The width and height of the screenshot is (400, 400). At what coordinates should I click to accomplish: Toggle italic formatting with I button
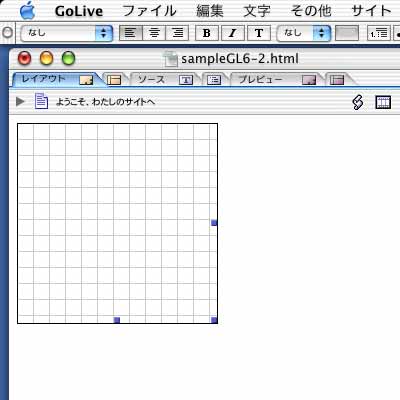coord(232,33)
